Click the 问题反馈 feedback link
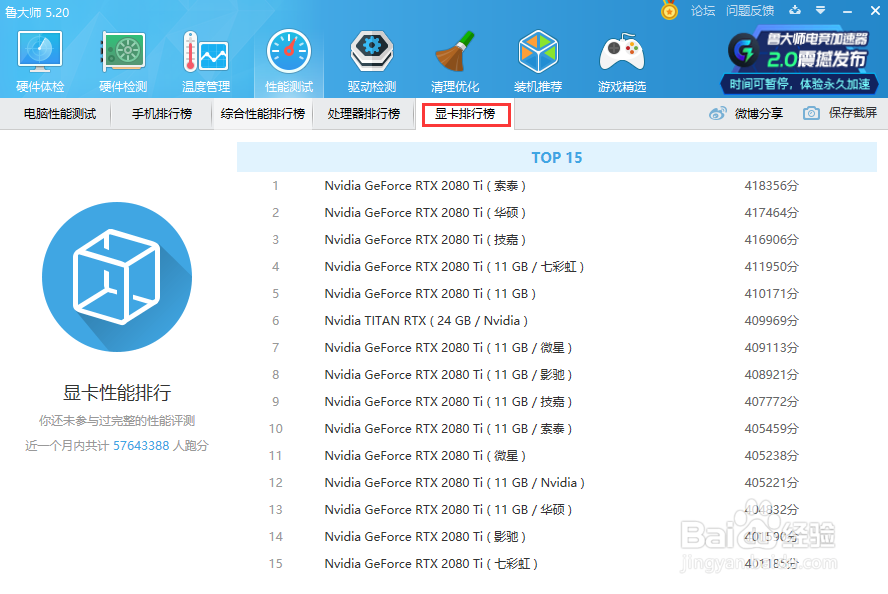888x594 pixels. click(x=750, y=11)
